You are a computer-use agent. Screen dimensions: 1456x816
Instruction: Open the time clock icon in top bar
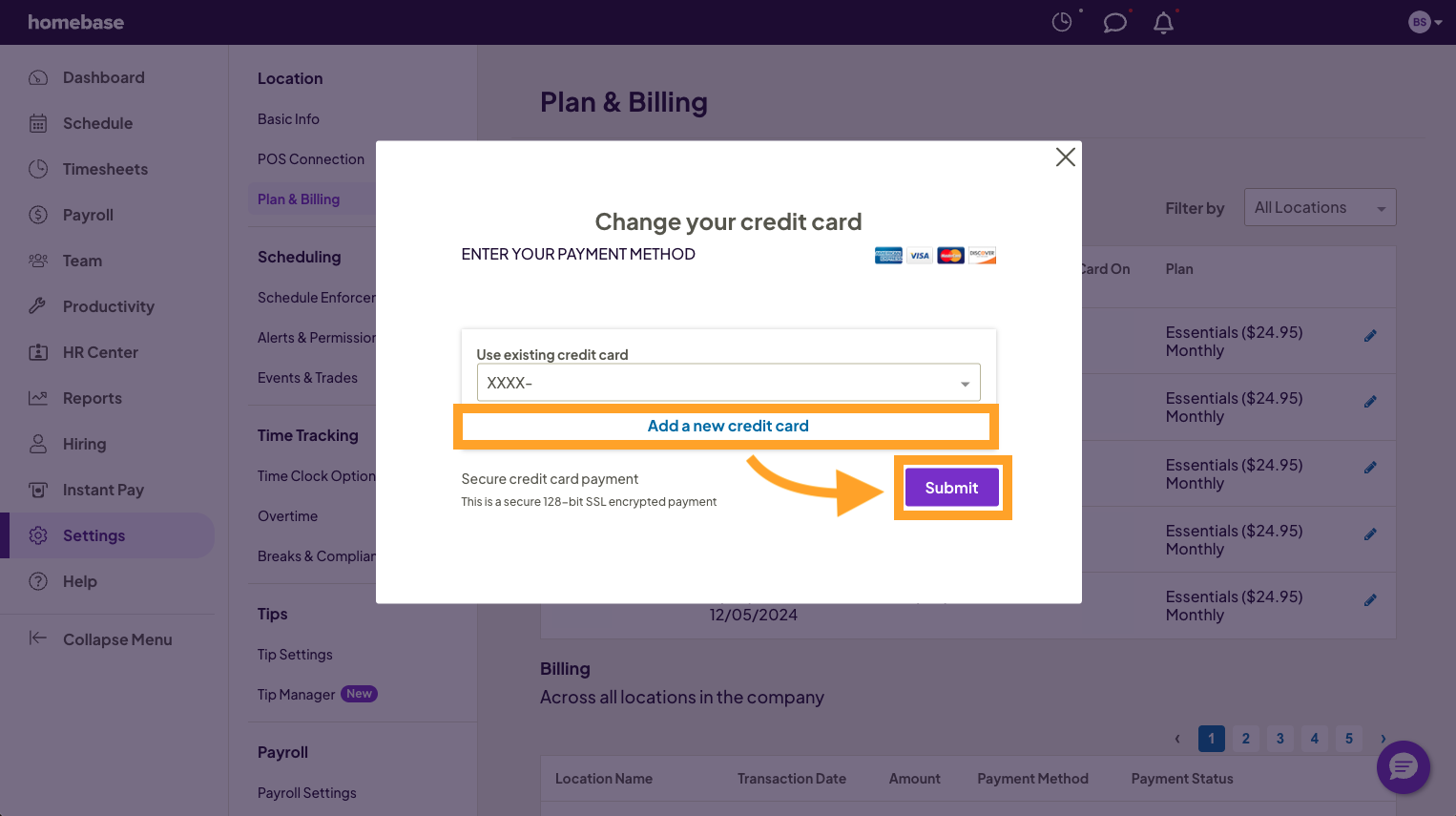click(1062, 22)
